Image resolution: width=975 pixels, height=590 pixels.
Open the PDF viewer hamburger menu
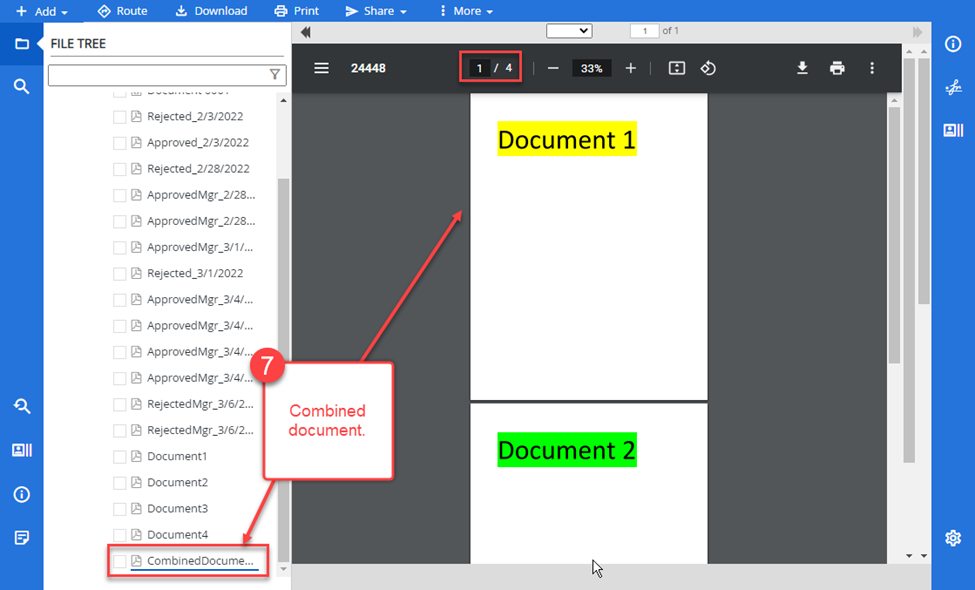click(x=320, y=68)
